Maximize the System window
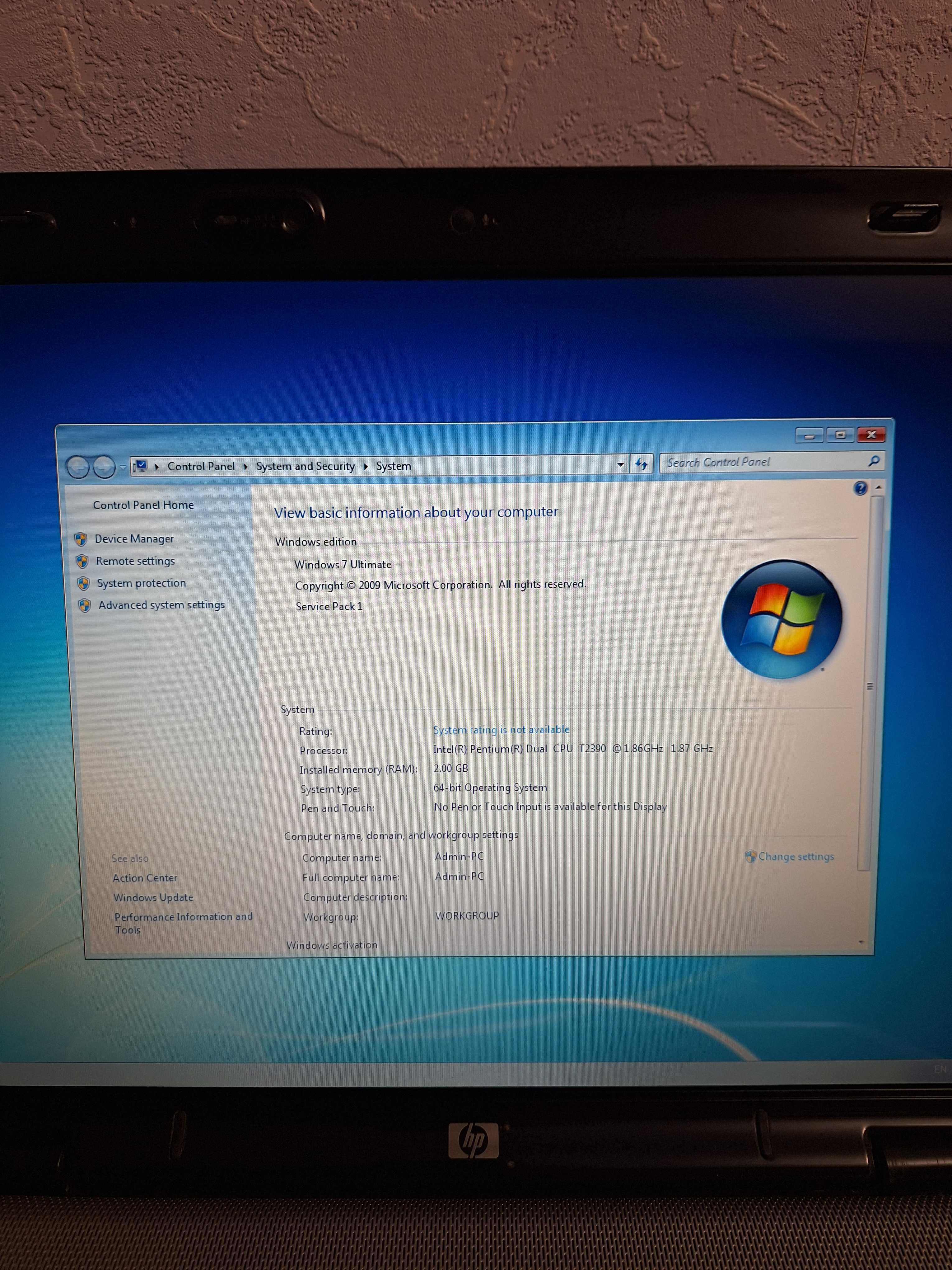 coord(841,435)
